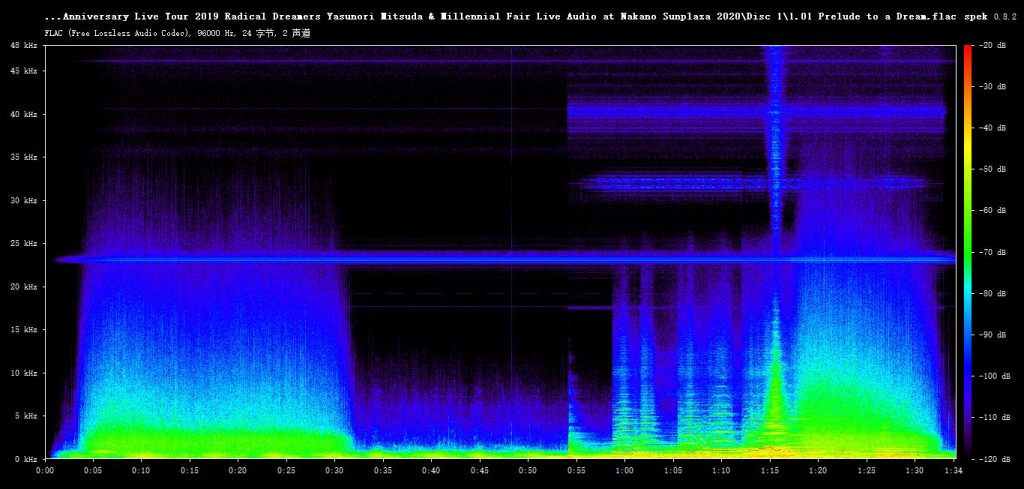Screen dimensions: 1024x489
Task: Click the 0:25 time axis label
Action: (286, 470)
